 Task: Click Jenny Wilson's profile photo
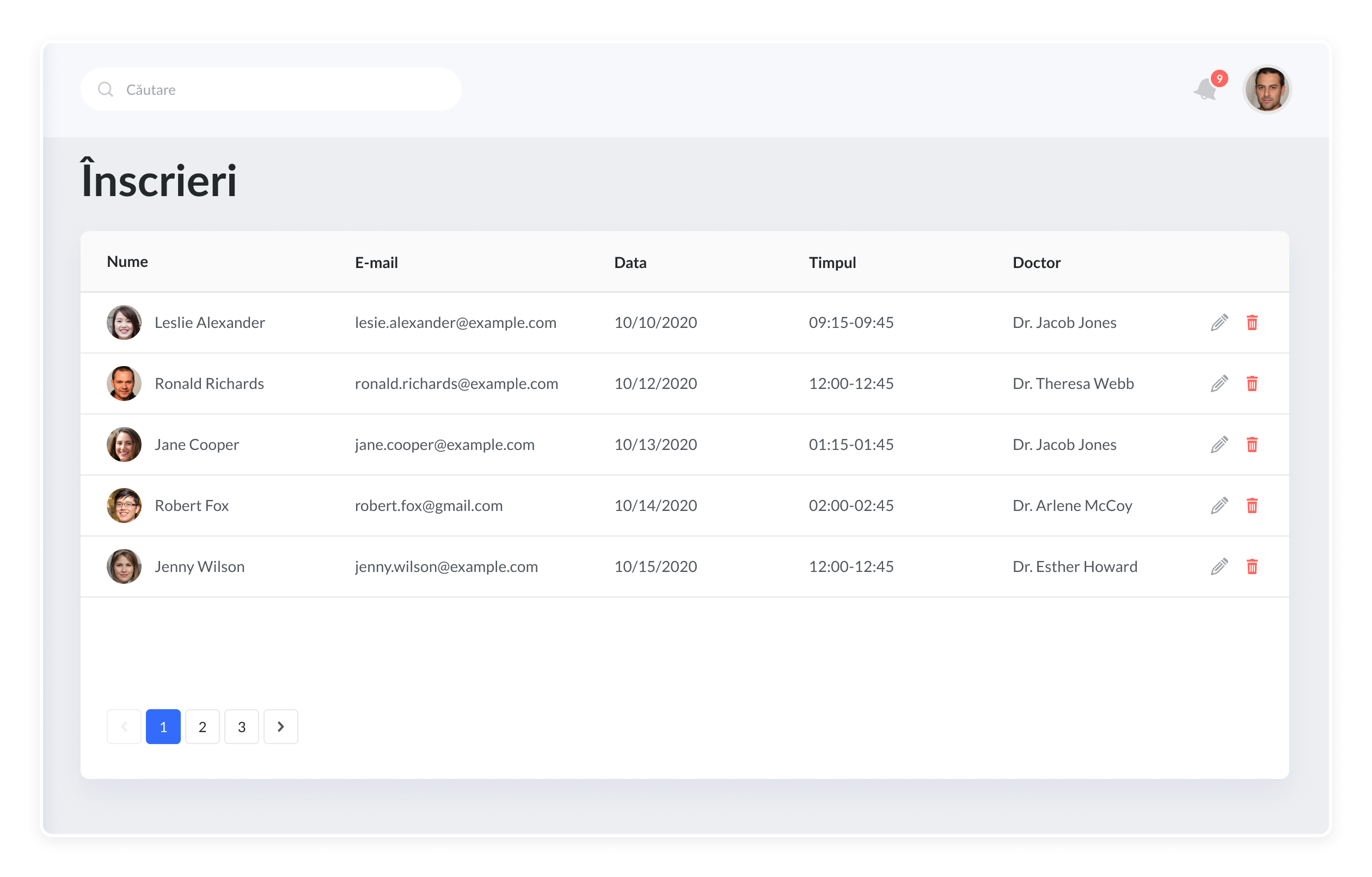point(124,566)
